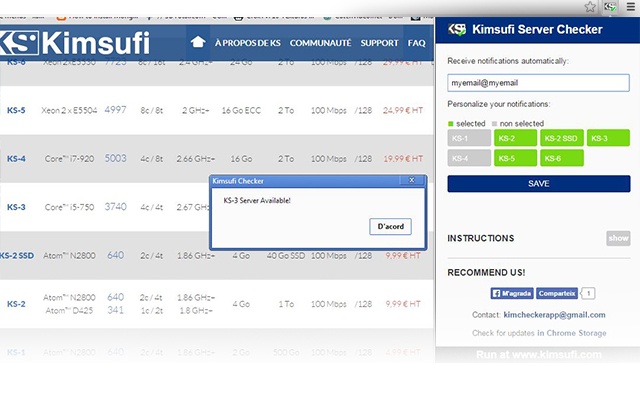The width and height of the screenshot is (640, 400).
Task: Click the Facebook Comparteix button
Action: 557,293
